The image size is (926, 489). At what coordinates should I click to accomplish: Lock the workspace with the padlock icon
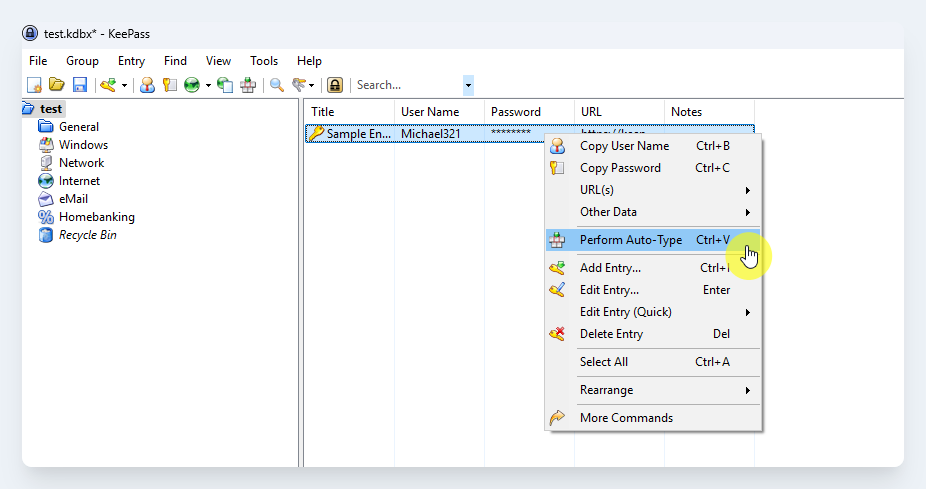(335, 85)
